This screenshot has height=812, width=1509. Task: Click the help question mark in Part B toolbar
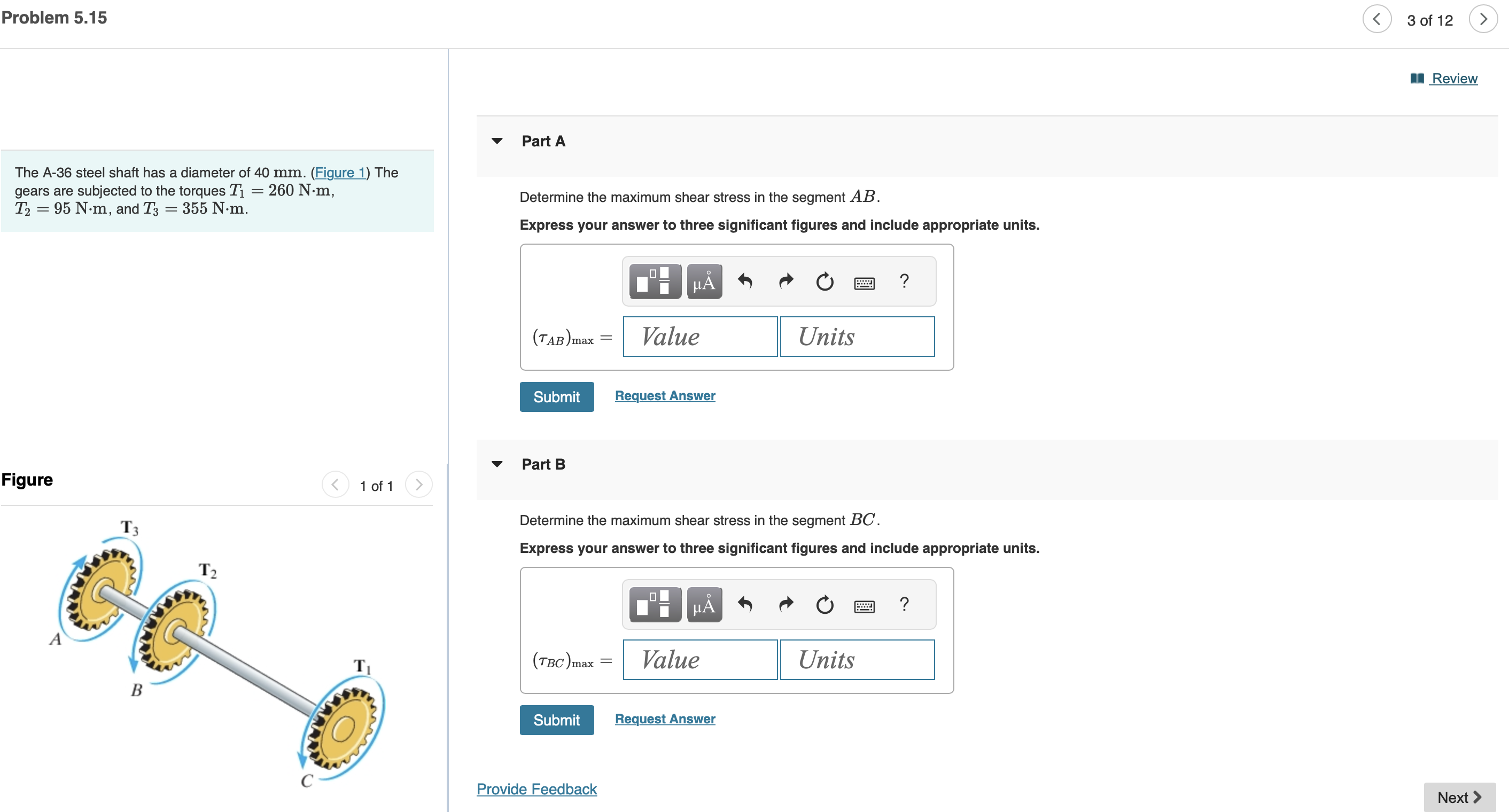coord(904,604)
